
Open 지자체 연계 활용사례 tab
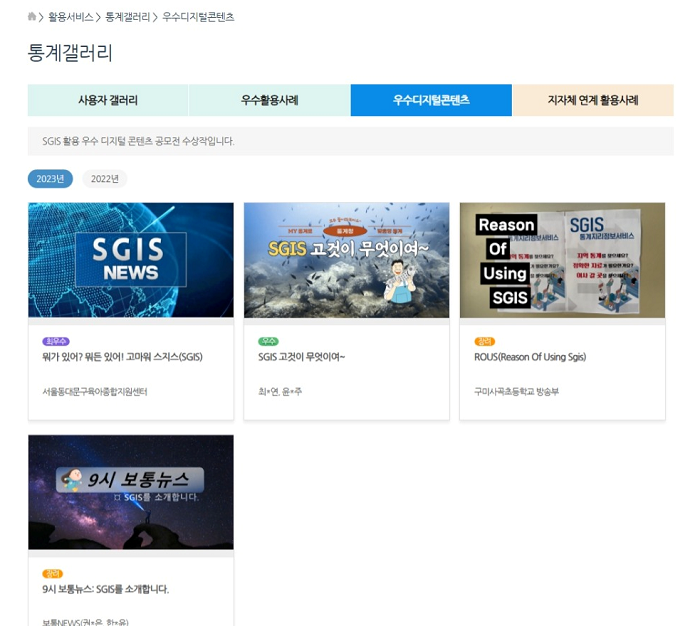593,100
